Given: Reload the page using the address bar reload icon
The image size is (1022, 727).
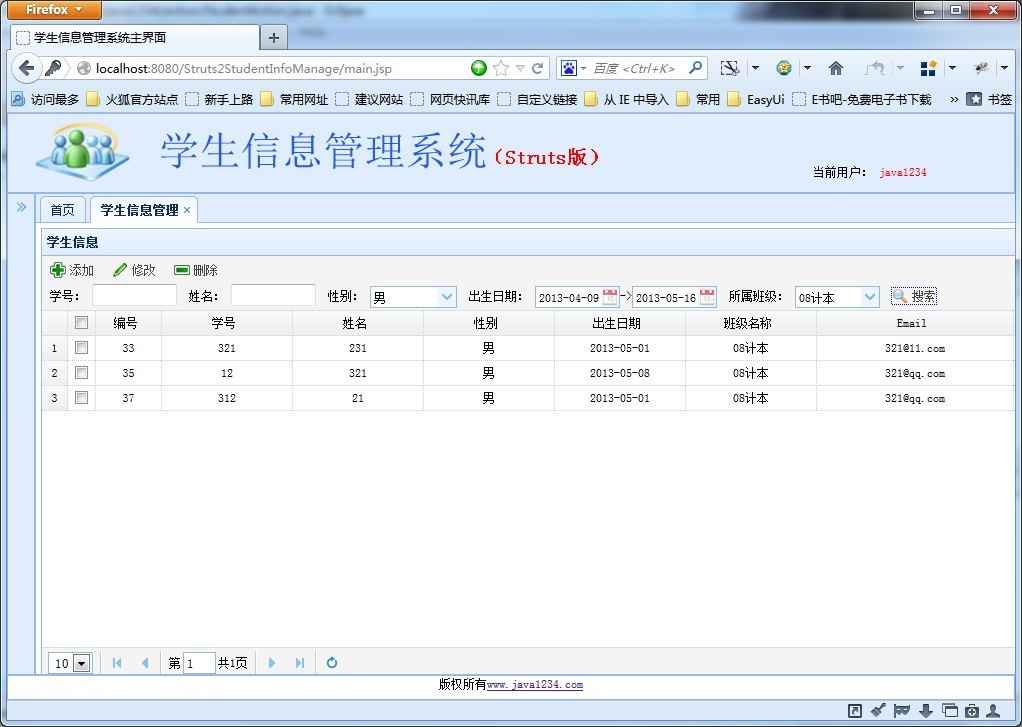Looking at the screenshot, I should 538,68.
